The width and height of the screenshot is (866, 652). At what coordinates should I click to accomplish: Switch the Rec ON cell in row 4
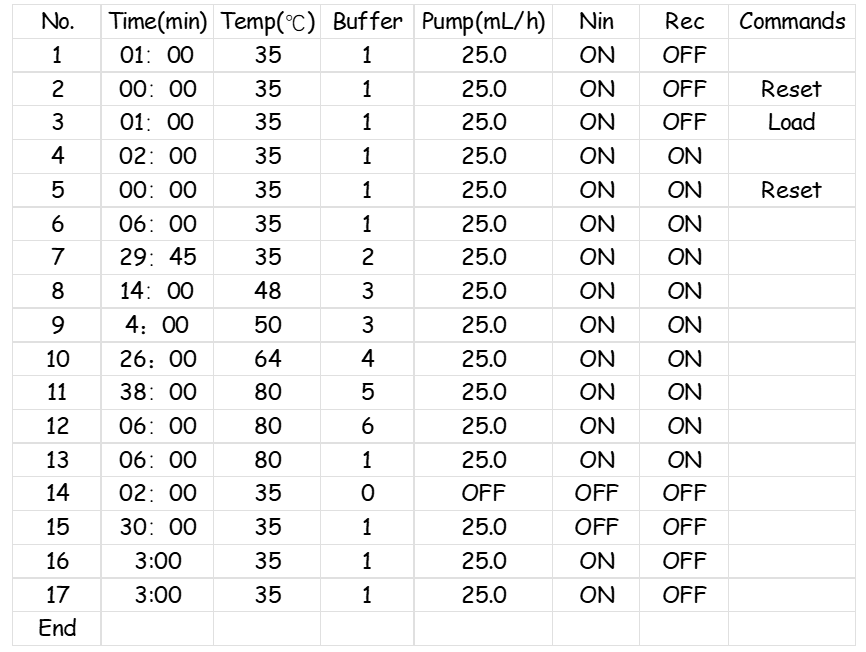[x=684, y=156]
